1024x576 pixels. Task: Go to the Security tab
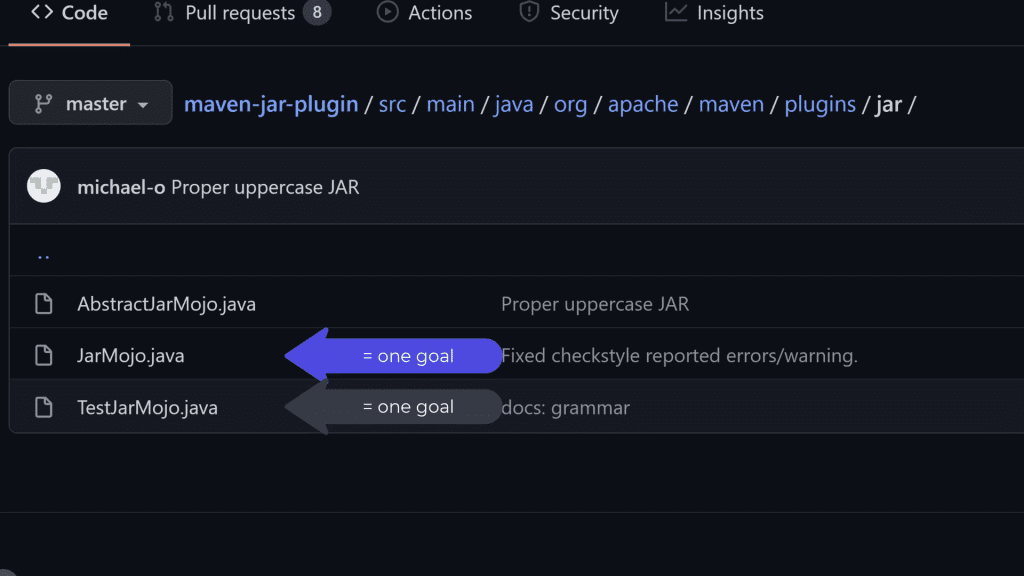[569, 14]
